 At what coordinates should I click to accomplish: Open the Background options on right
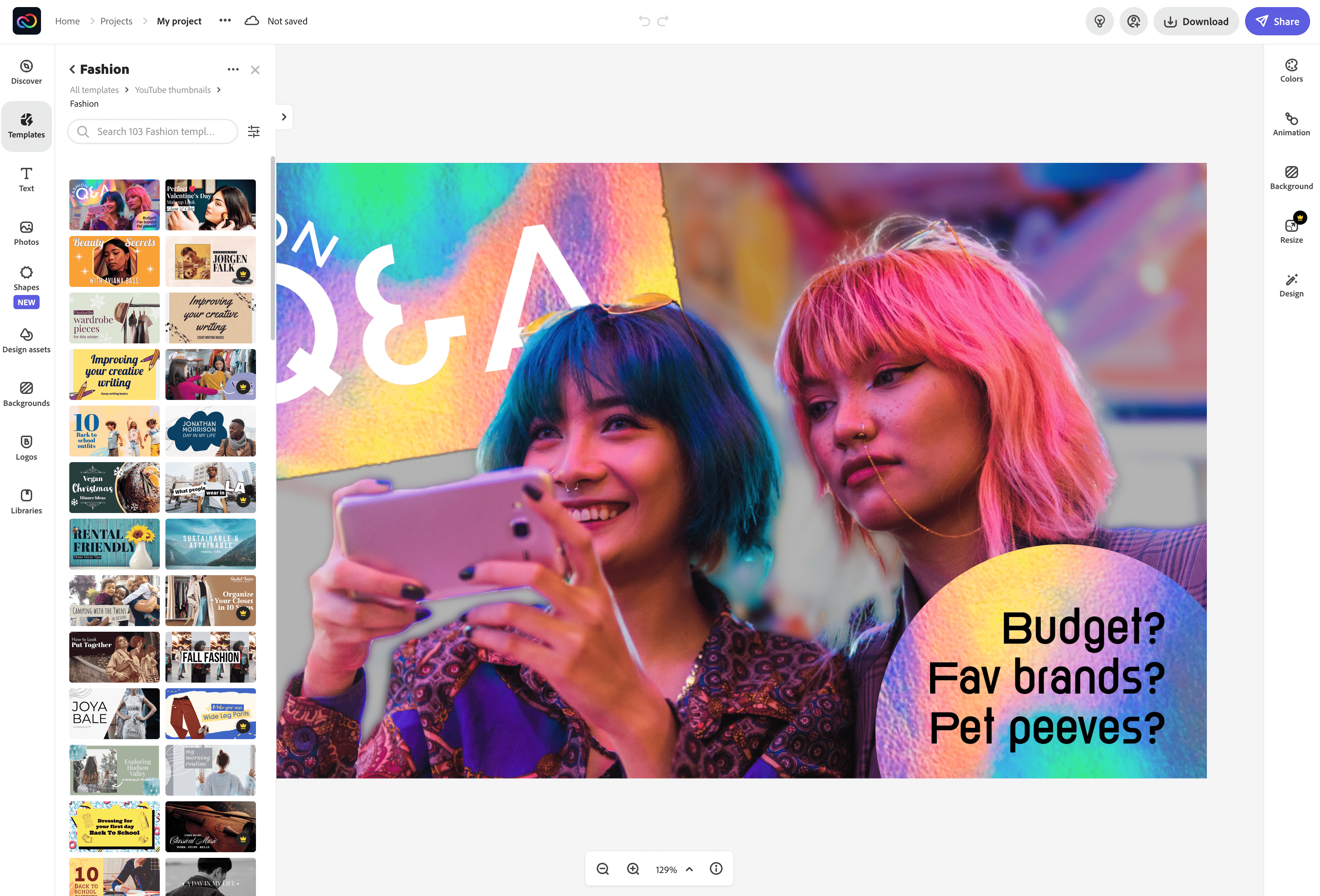(1291, 178)
